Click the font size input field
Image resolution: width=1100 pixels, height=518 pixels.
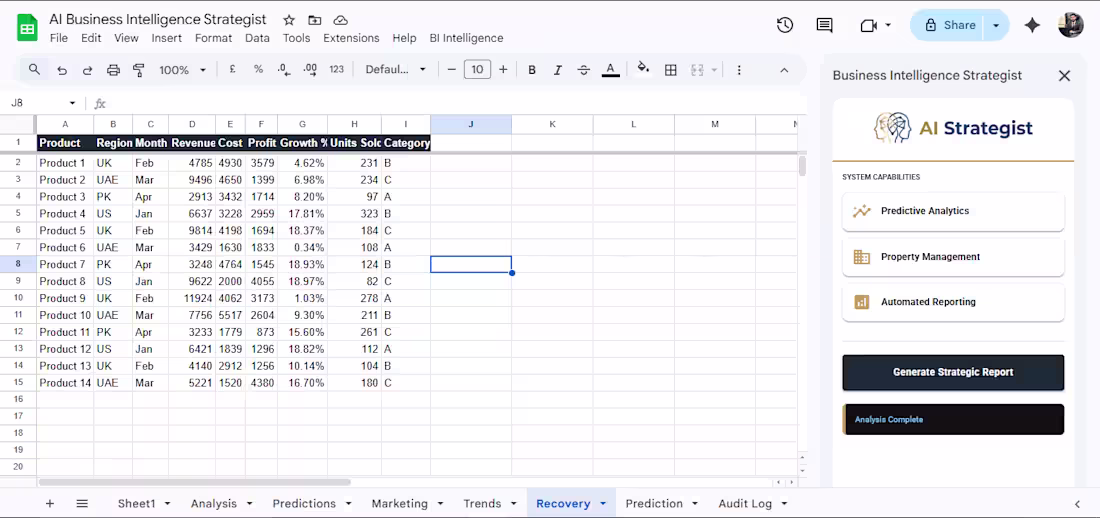click(x=477, y=69)
